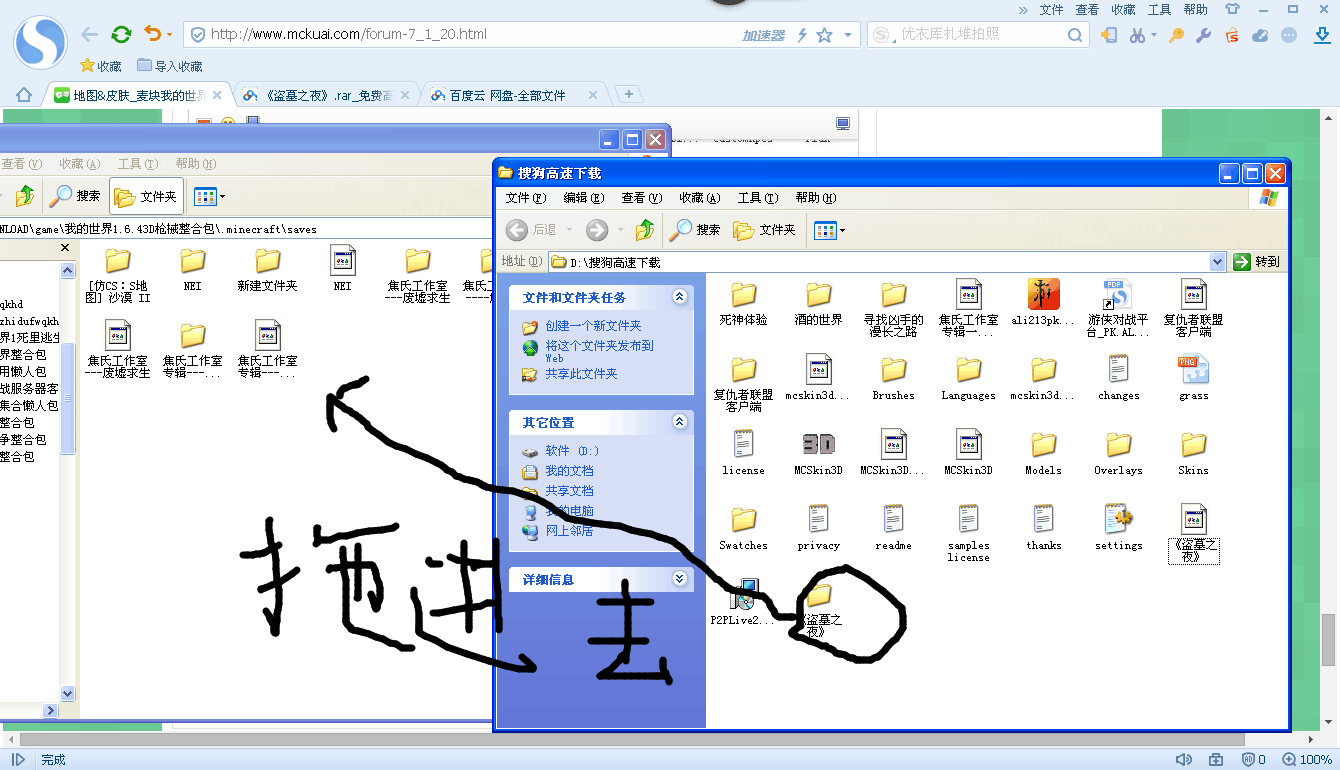This screenshot has width=1340, height=770.
Task: Open dropdown arrow beside scissors icon
Action: pos(1154,35)
